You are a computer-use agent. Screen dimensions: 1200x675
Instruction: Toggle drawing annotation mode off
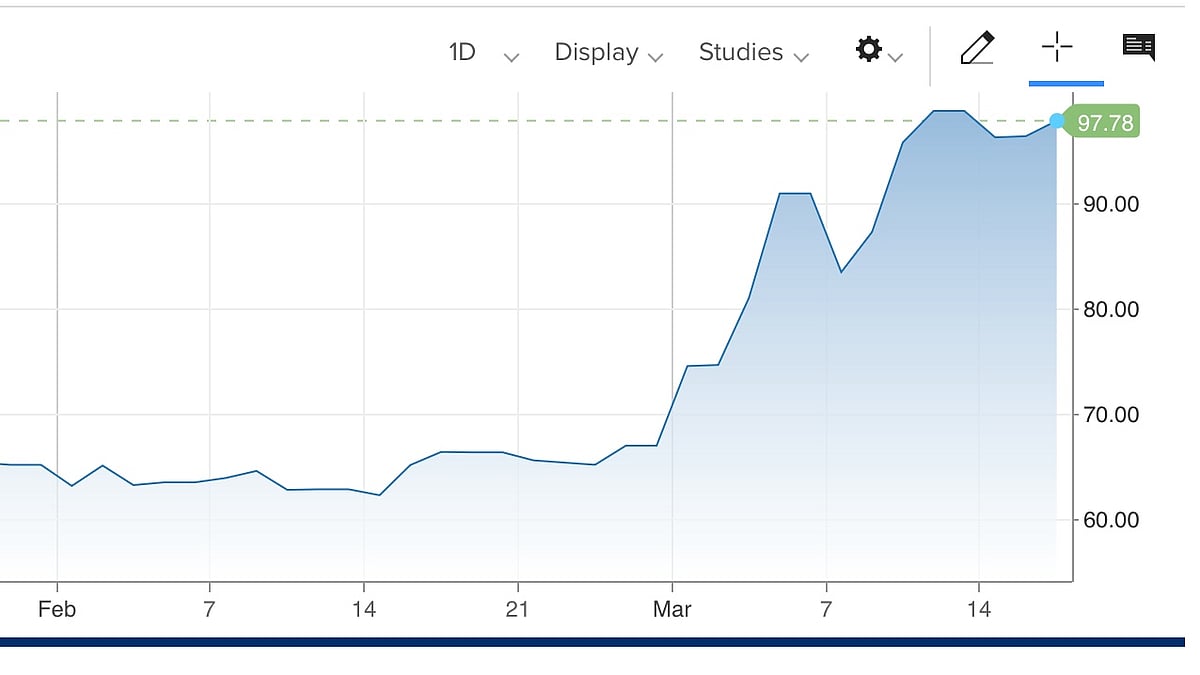977,47
